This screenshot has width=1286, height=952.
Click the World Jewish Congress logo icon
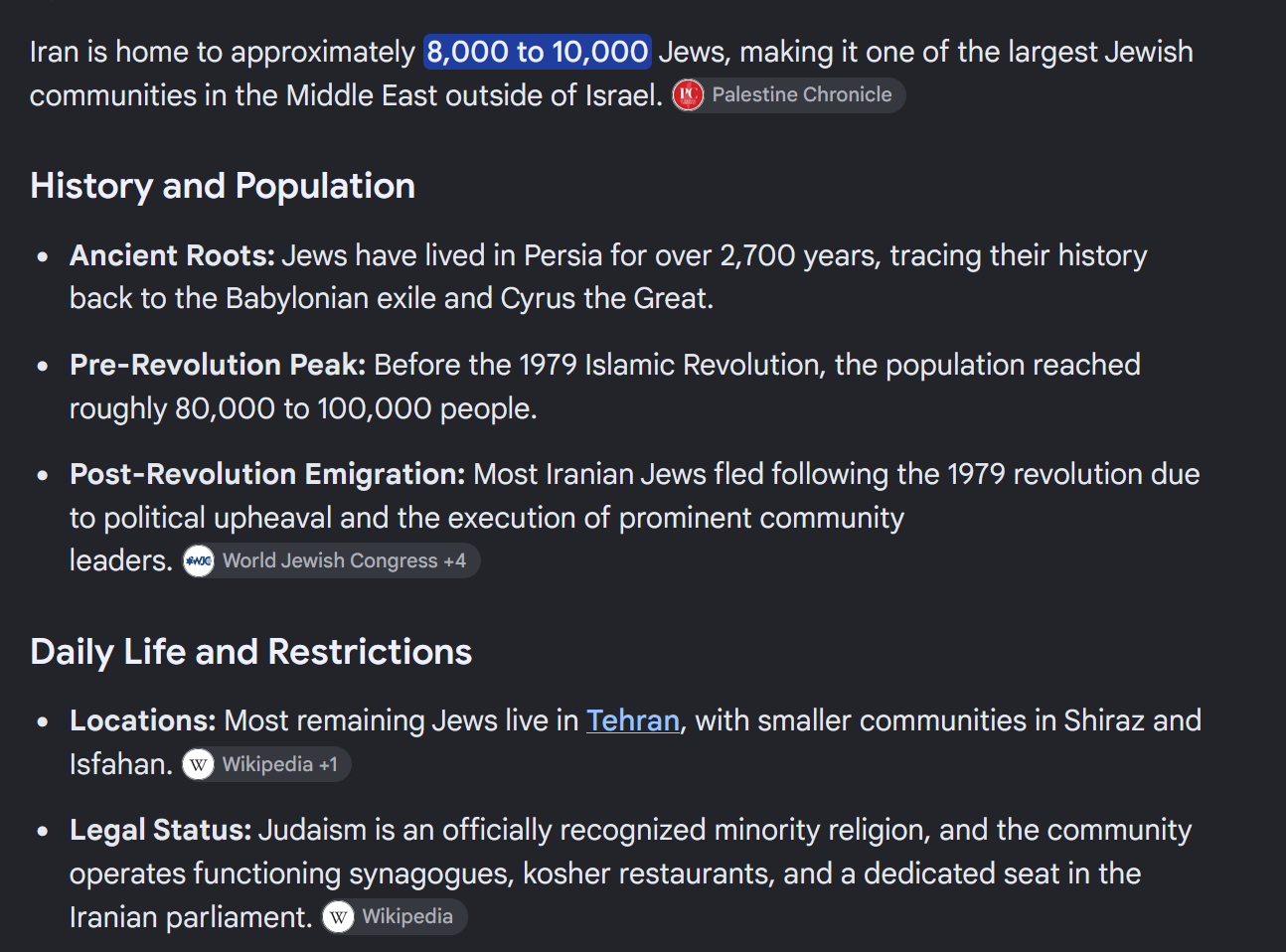[x=199, y=561]
